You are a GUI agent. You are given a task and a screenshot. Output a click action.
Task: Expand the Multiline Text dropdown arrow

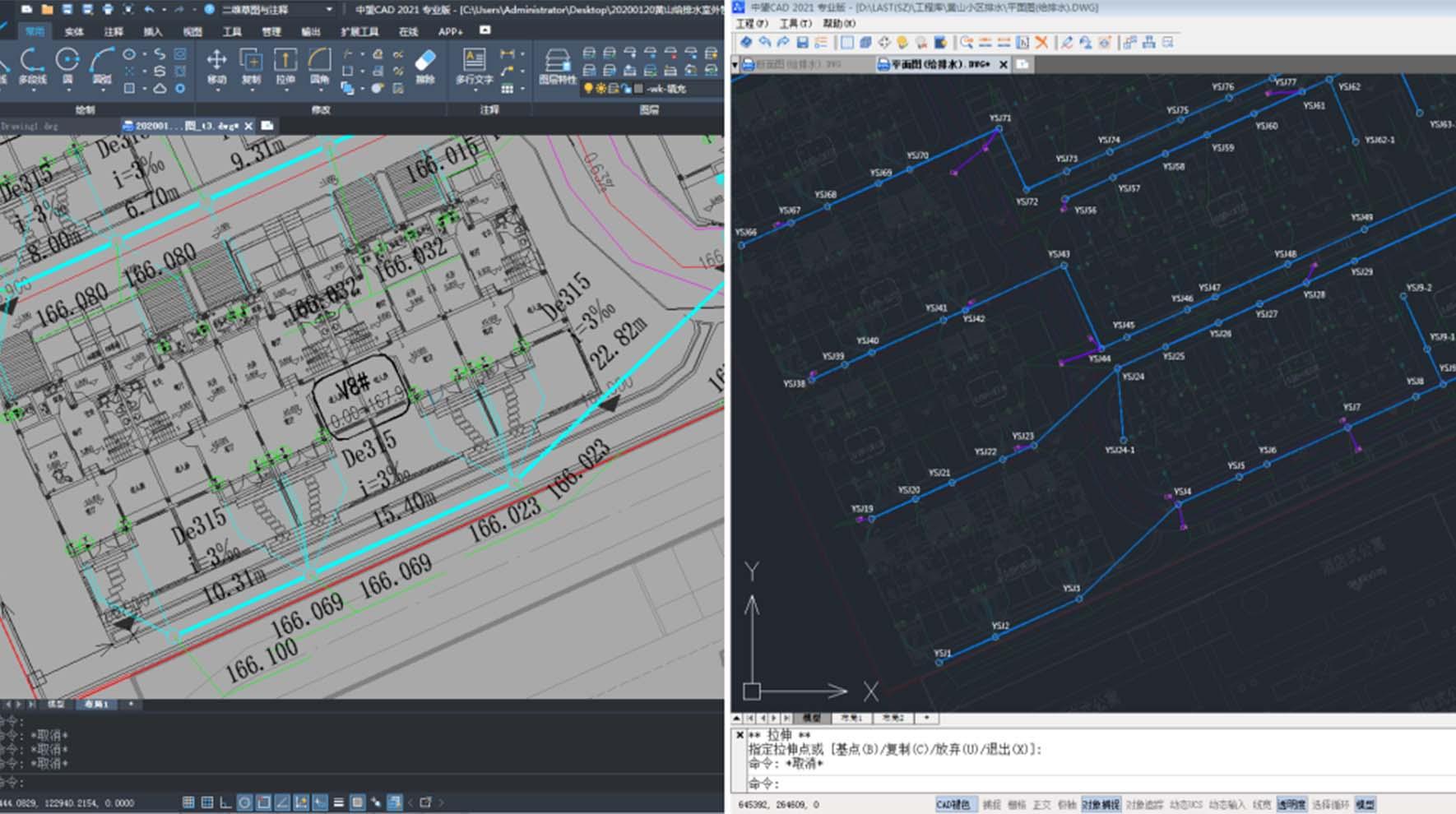[x=475, y=90]
